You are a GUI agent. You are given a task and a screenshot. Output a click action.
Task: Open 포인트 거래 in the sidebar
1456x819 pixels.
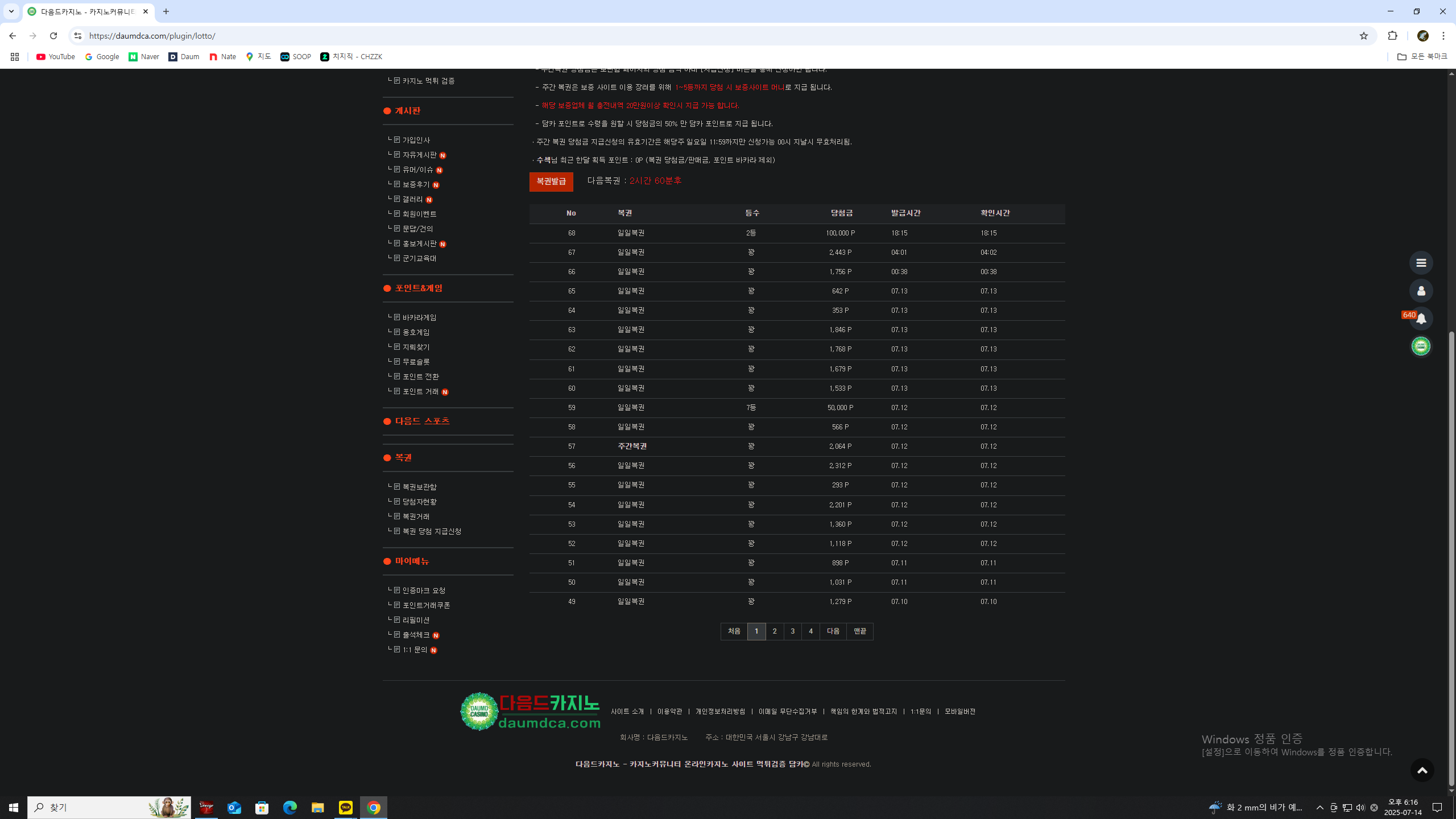(x=421, y=392)
